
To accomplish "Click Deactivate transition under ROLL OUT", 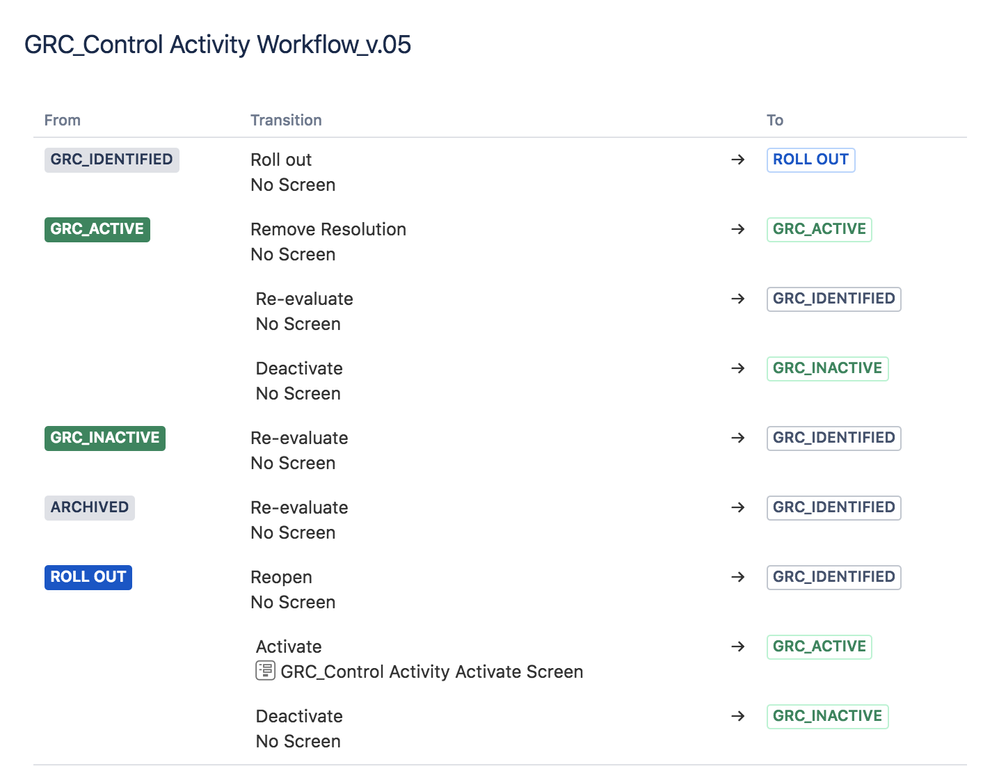I will [x=299, y=716].
